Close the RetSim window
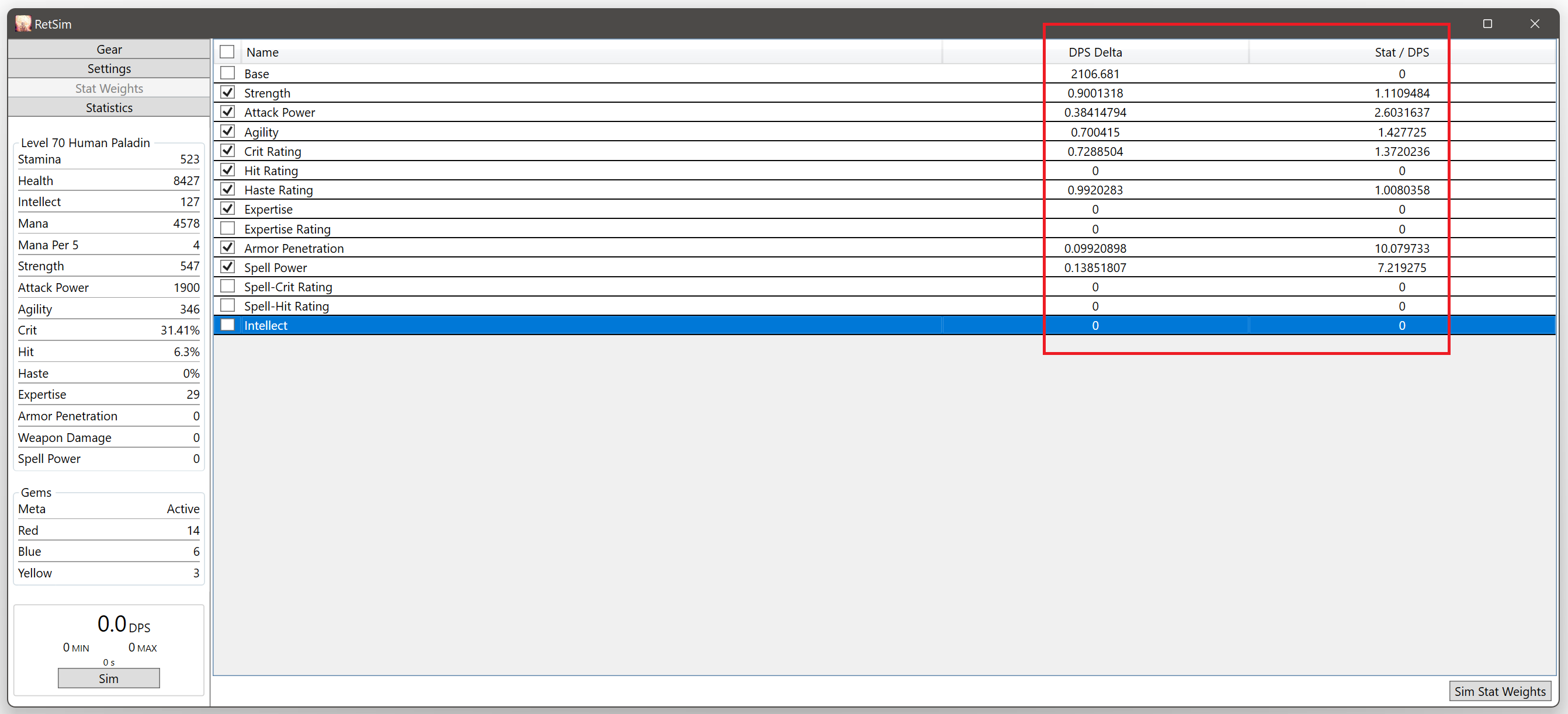The image size is (1568, 714). coord(1535,24)
